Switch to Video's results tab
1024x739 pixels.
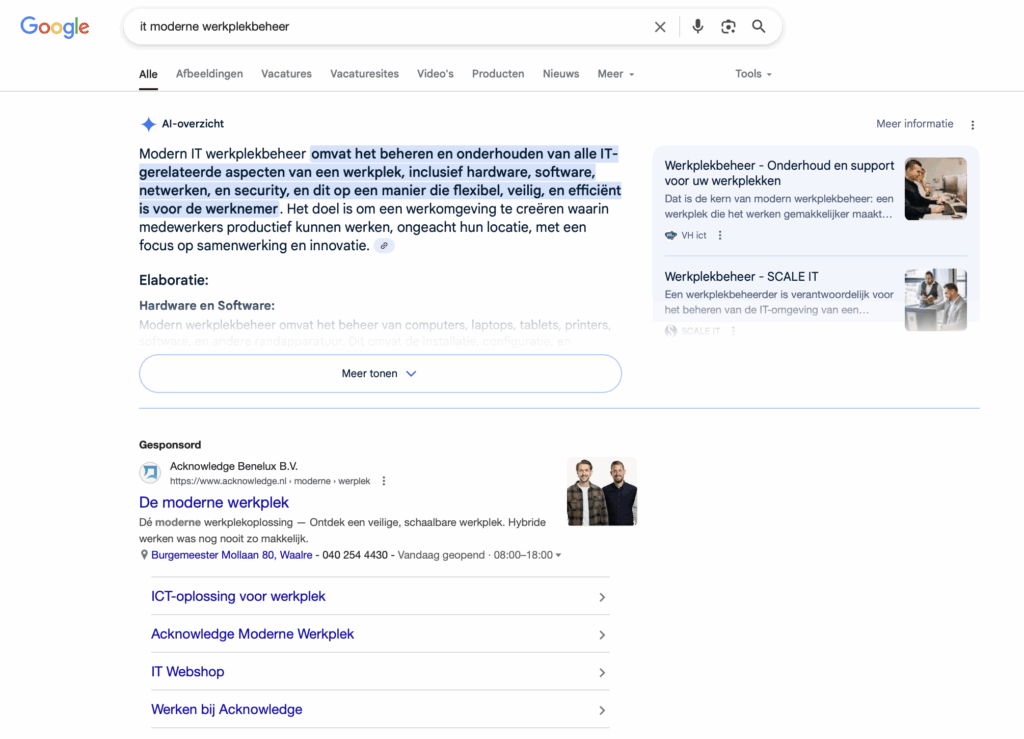pos(435,74)
